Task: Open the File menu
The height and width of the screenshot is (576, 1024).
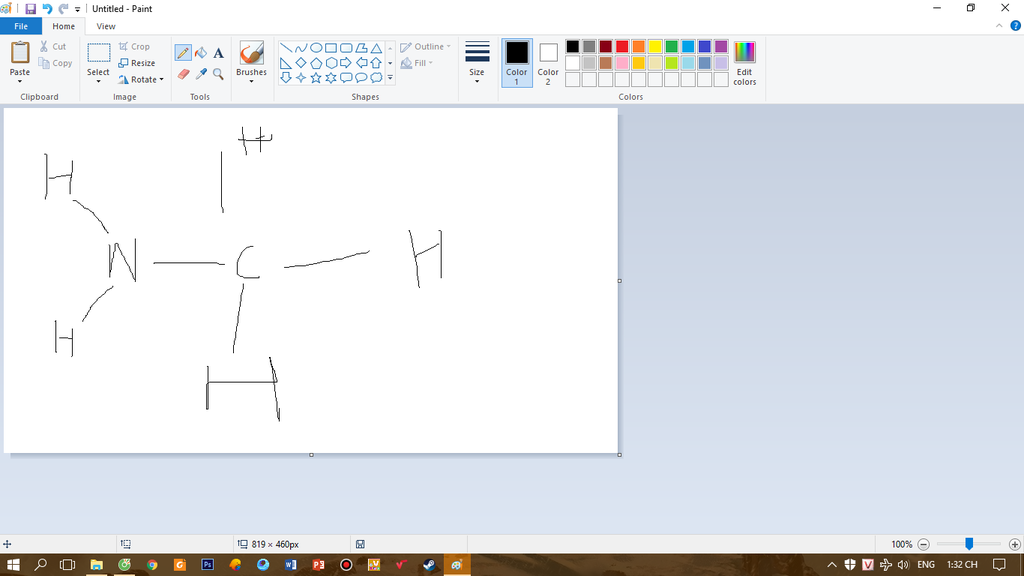Action: point(21,26)
